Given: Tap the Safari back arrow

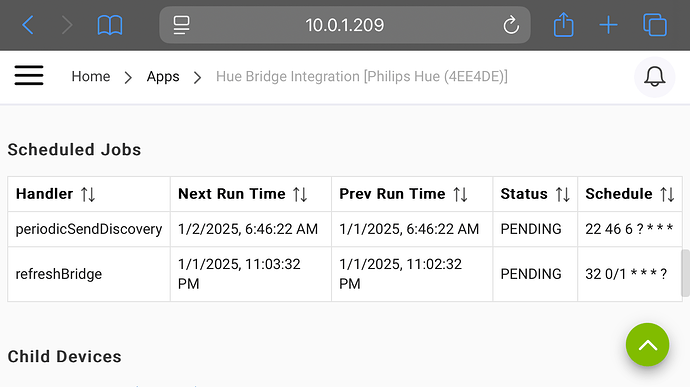Looking at the screenshot, I should 28,25.
